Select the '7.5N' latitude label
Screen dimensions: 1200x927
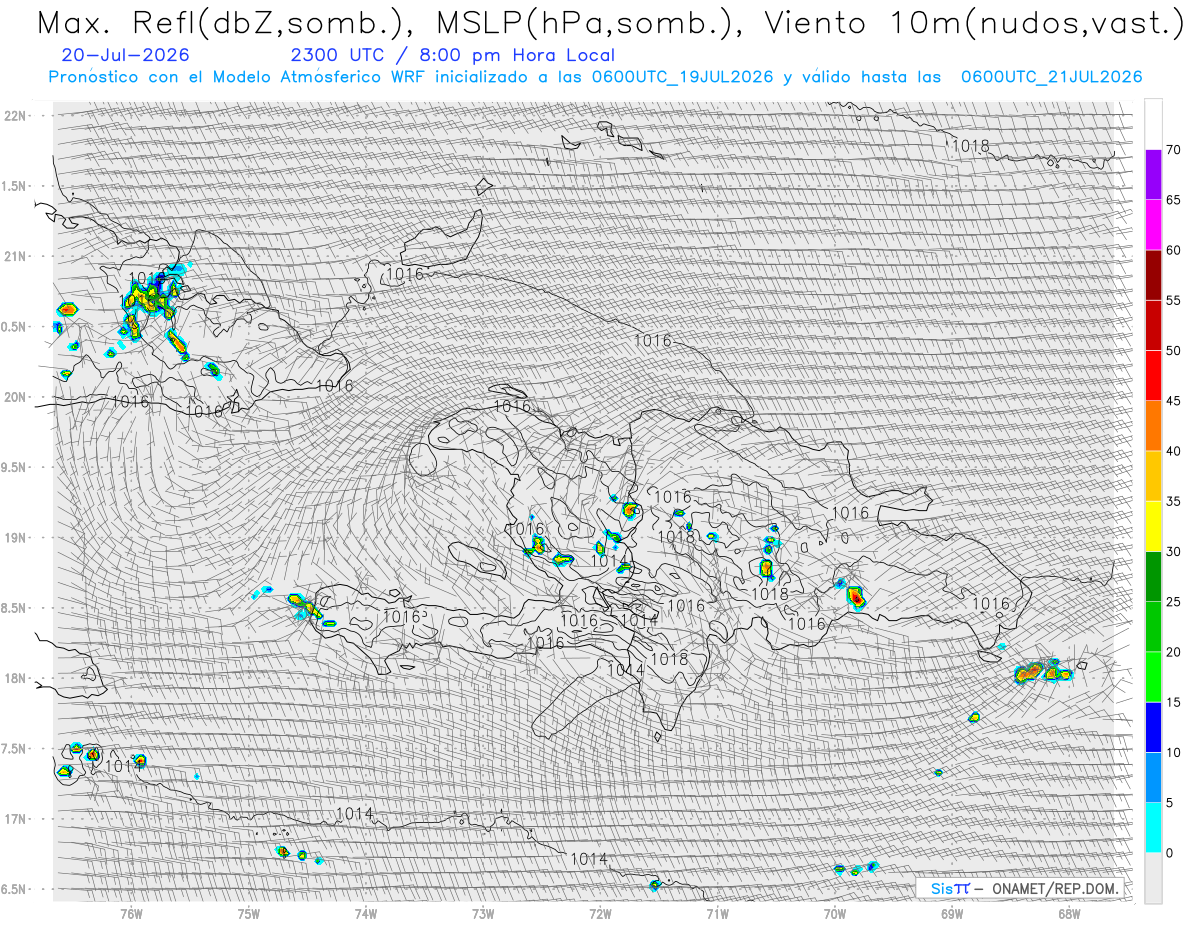tap(14, 748)
